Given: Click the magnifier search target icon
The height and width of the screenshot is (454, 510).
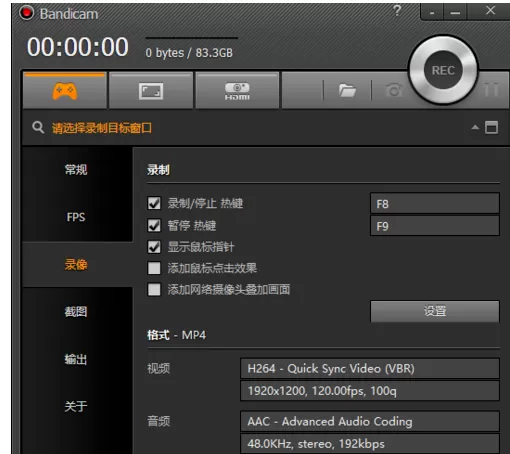Looking at the screenshot, I should pyautogui.click(x=38, y=127).
